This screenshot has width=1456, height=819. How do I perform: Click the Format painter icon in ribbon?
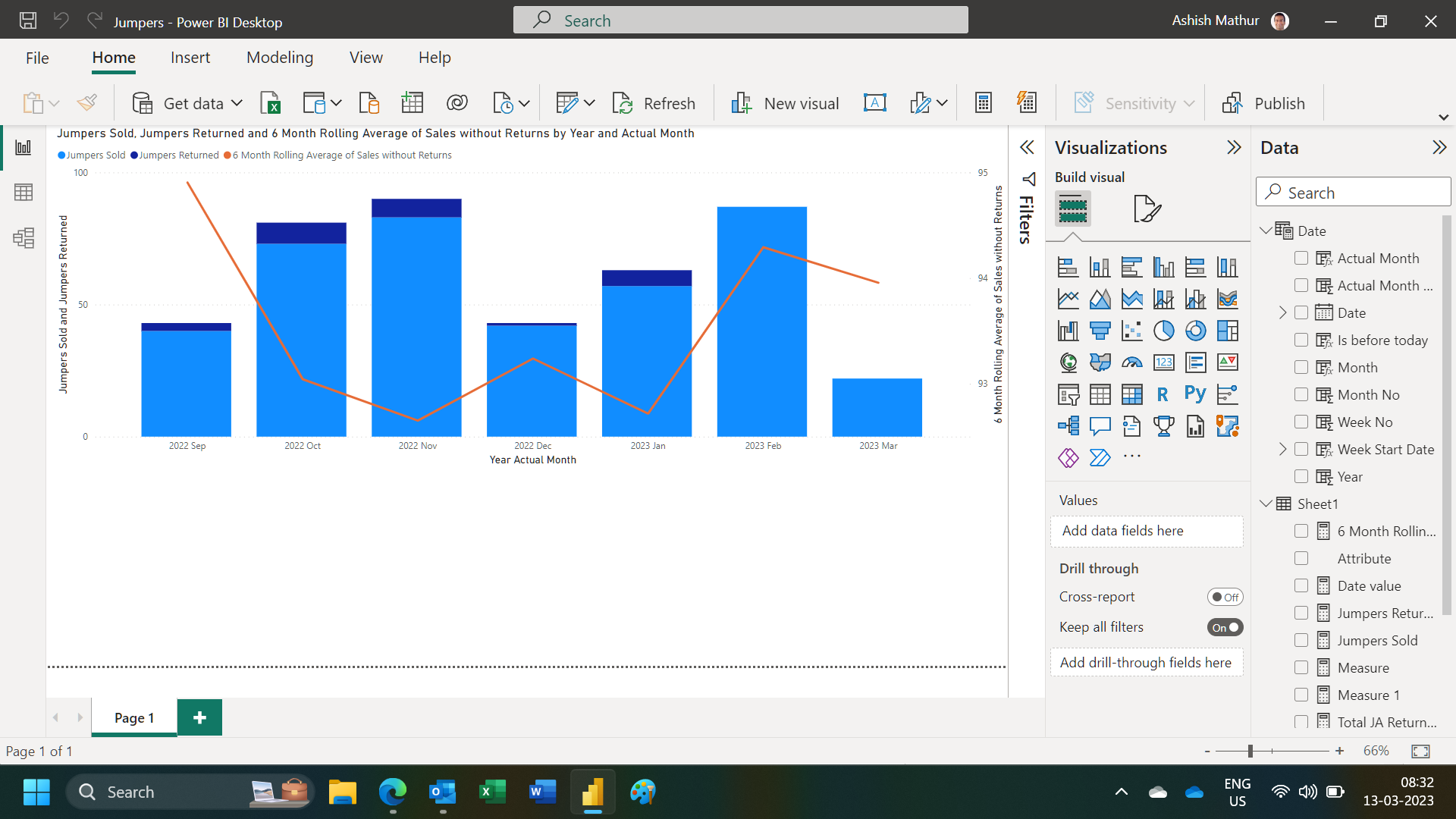click(87, 103)
